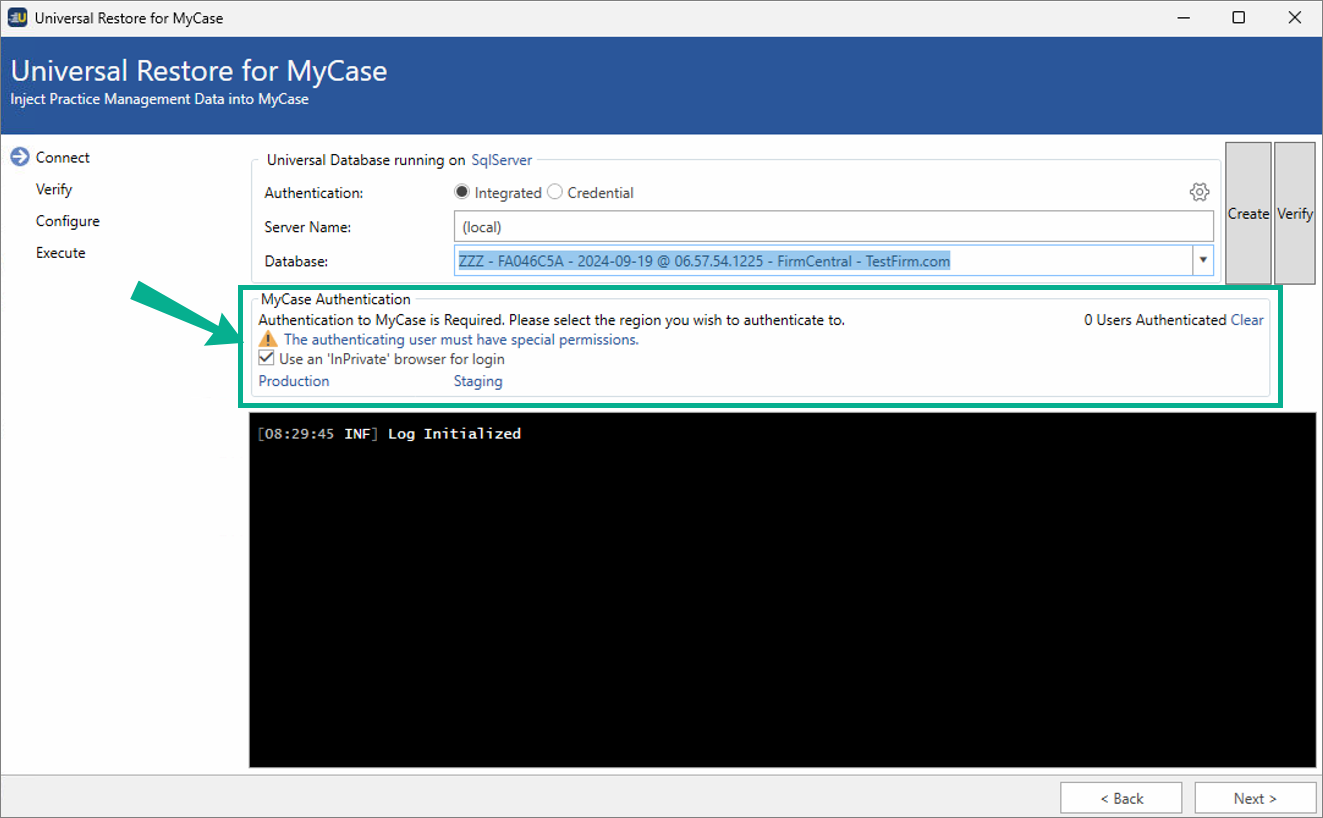Click the 'Authentication:' label
1323x818 pixels.
(x=314, y=192)
